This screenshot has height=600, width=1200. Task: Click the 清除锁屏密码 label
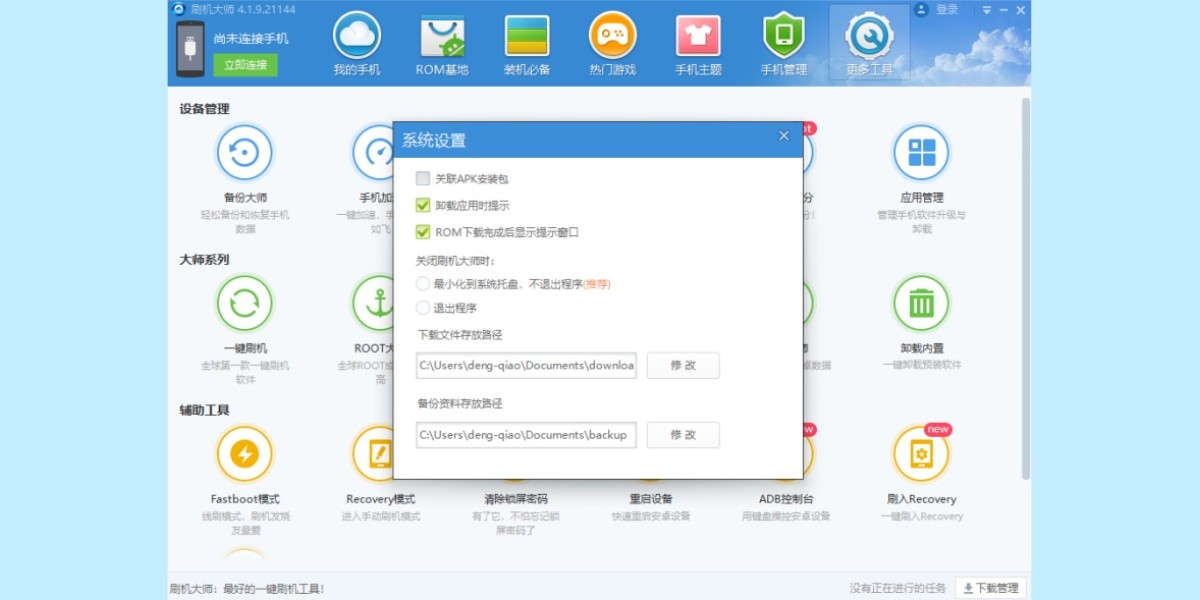coord(516,499)
